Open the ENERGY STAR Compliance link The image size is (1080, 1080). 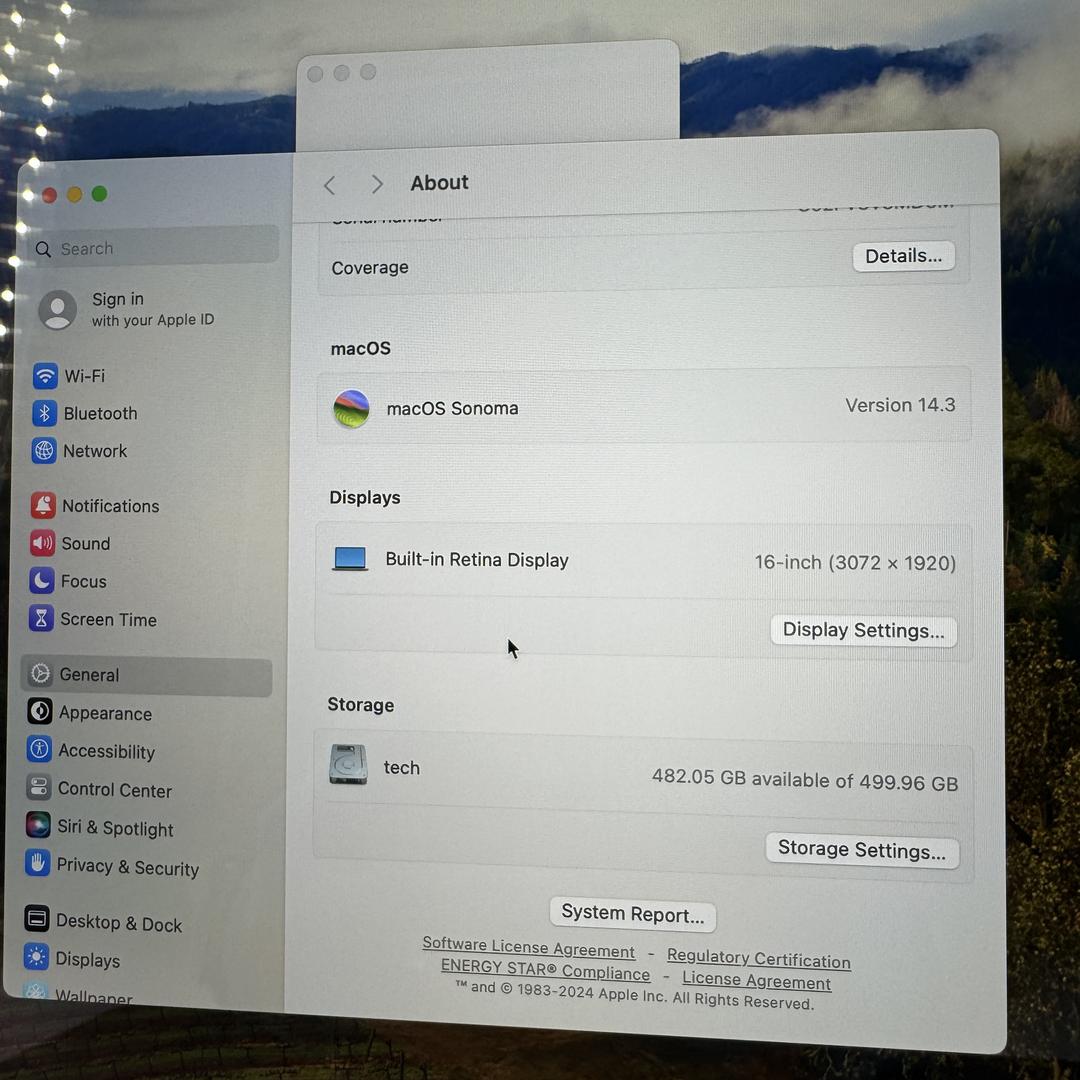pyautogui.click(x=546, y=970)
